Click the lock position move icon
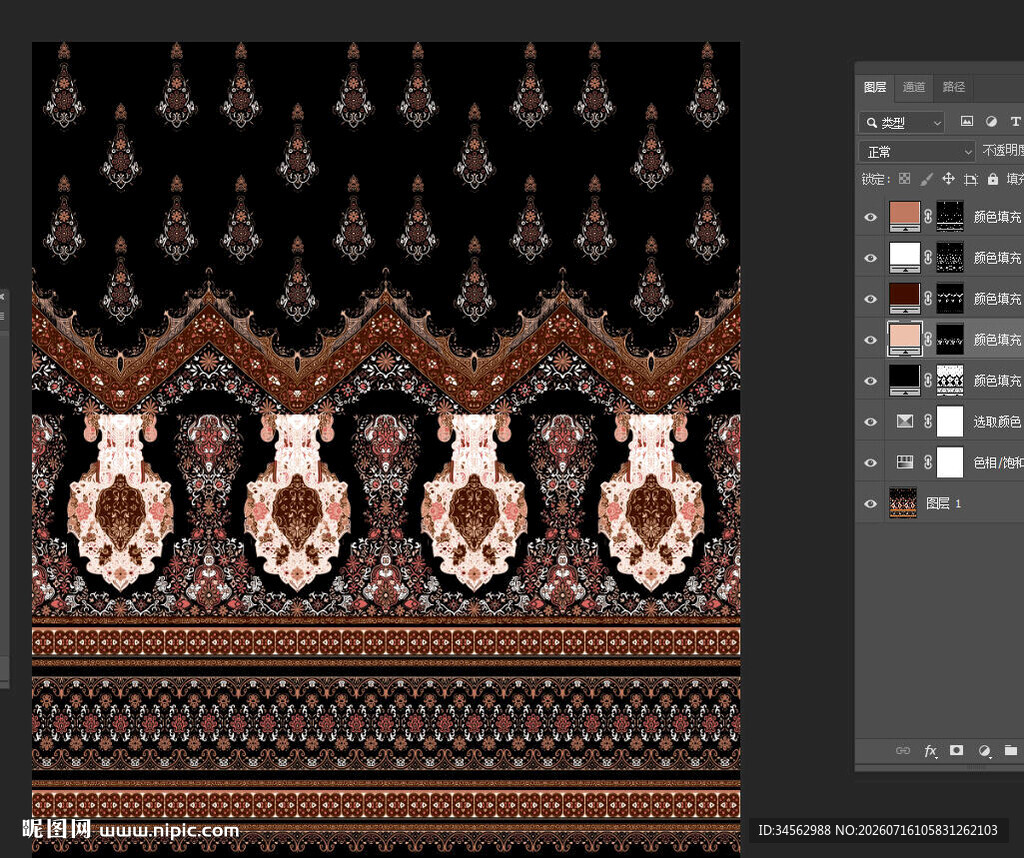Image resolution: width=1024 pixels, height=858 pixels. [948, 179]
